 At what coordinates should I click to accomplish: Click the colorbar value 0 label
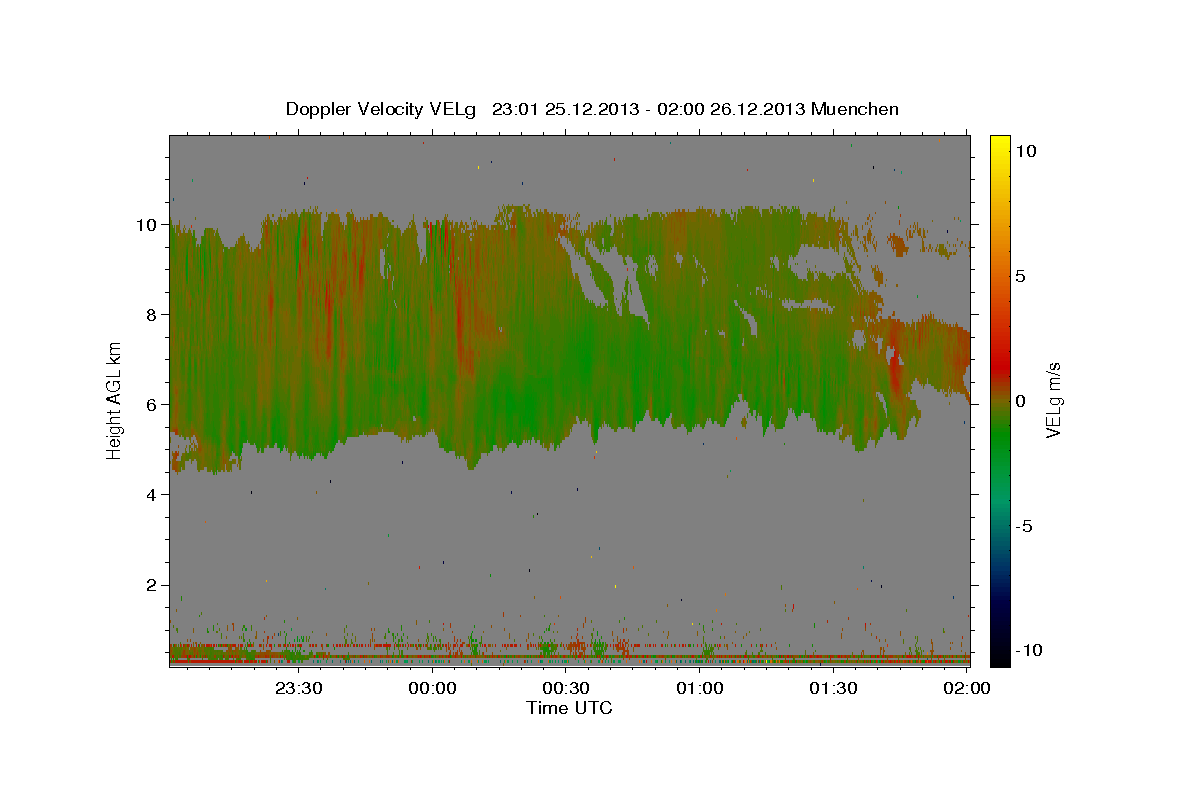[1020, 401]
